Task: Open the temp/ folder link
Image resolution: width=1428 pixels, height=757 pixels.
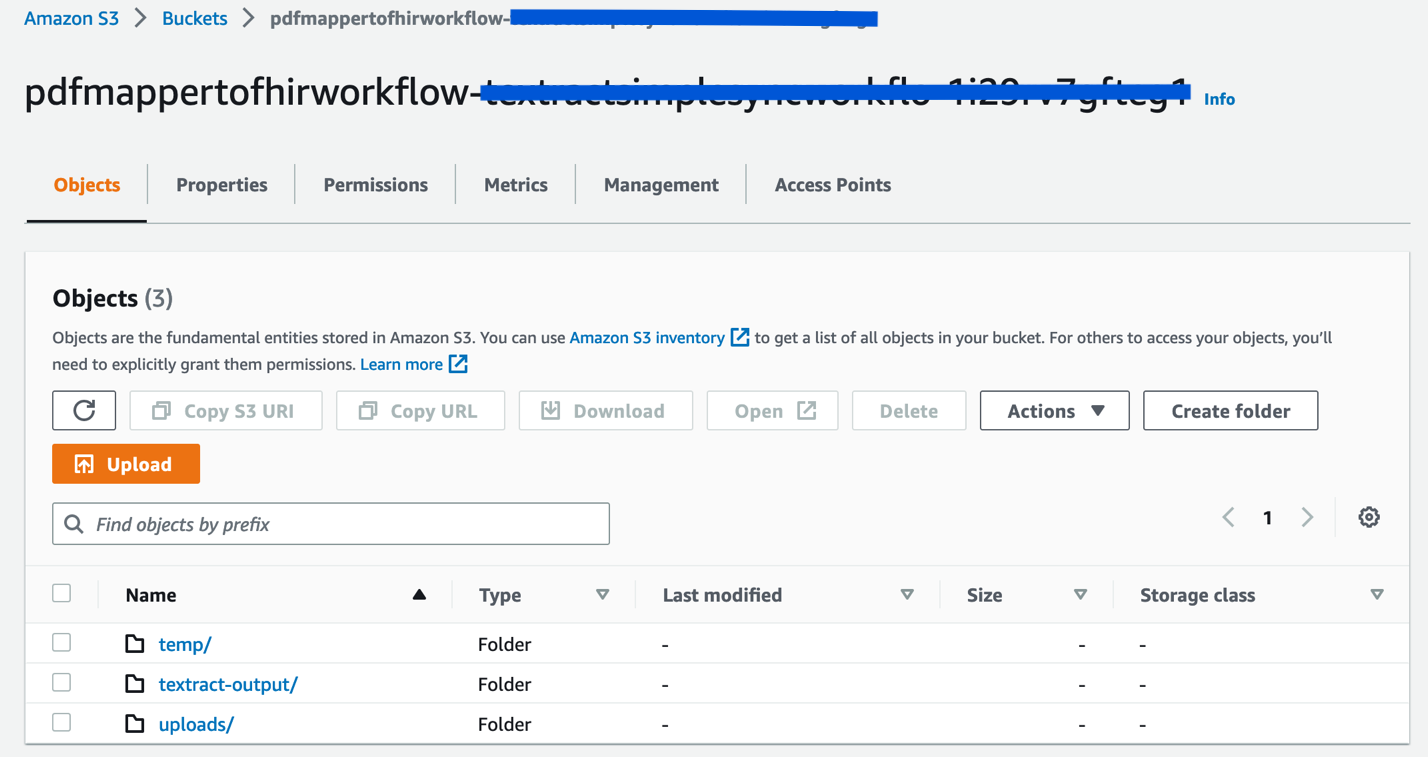Action: tap(185, 644)
